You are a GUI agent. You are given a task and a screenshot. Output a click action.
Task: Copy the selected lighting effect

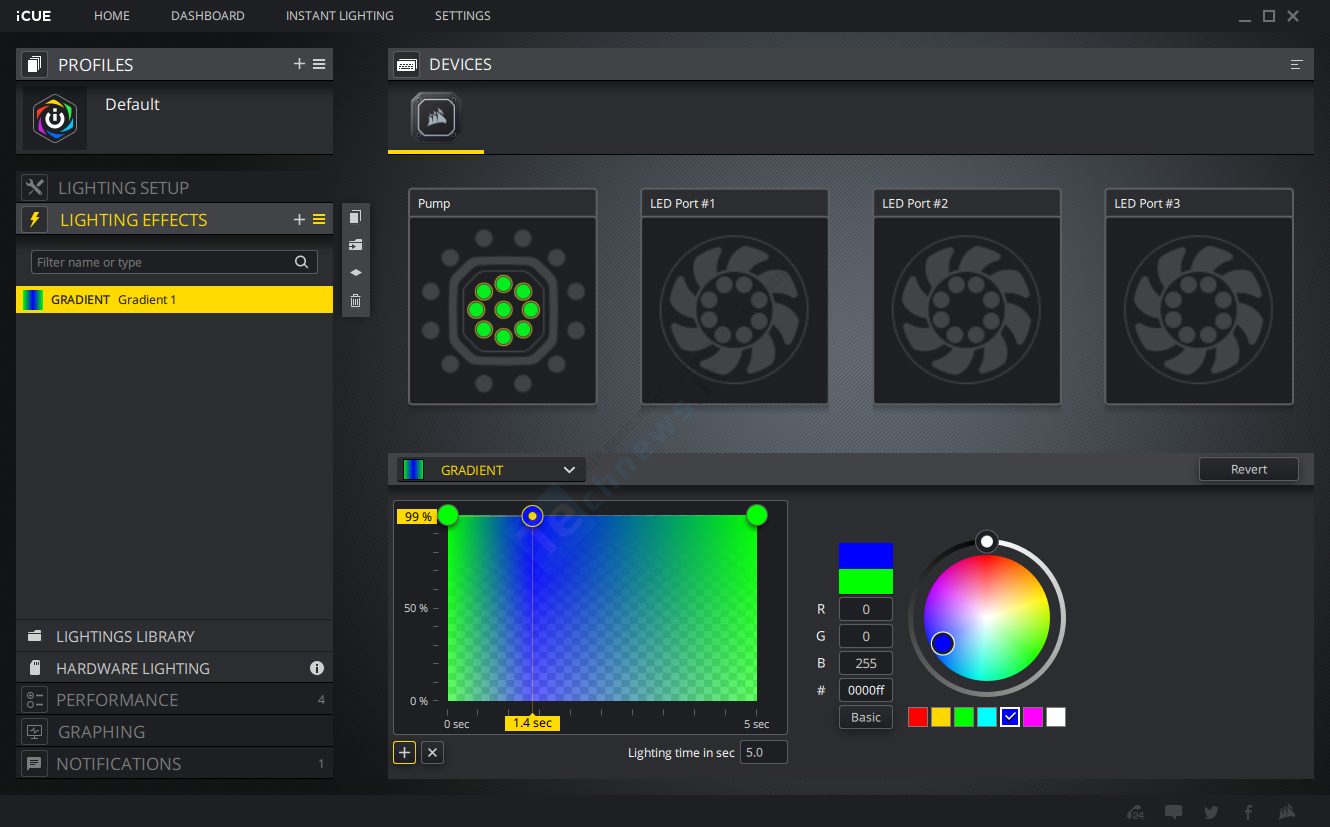(356, 217)
